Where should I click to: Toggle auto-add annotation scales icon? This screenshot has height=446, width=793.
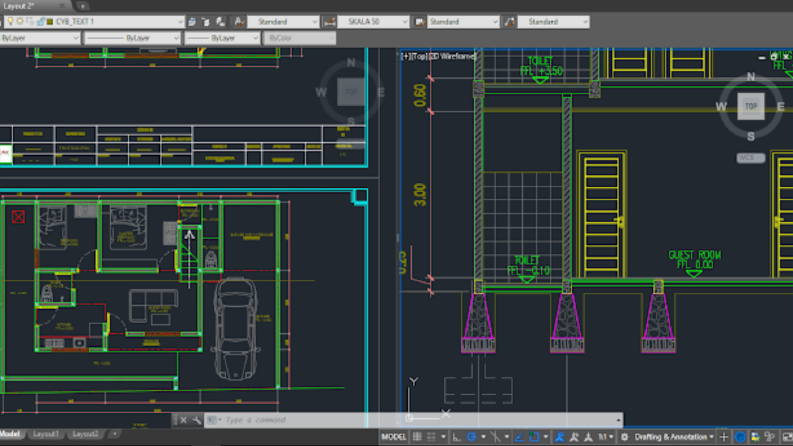tap(574, 437)
